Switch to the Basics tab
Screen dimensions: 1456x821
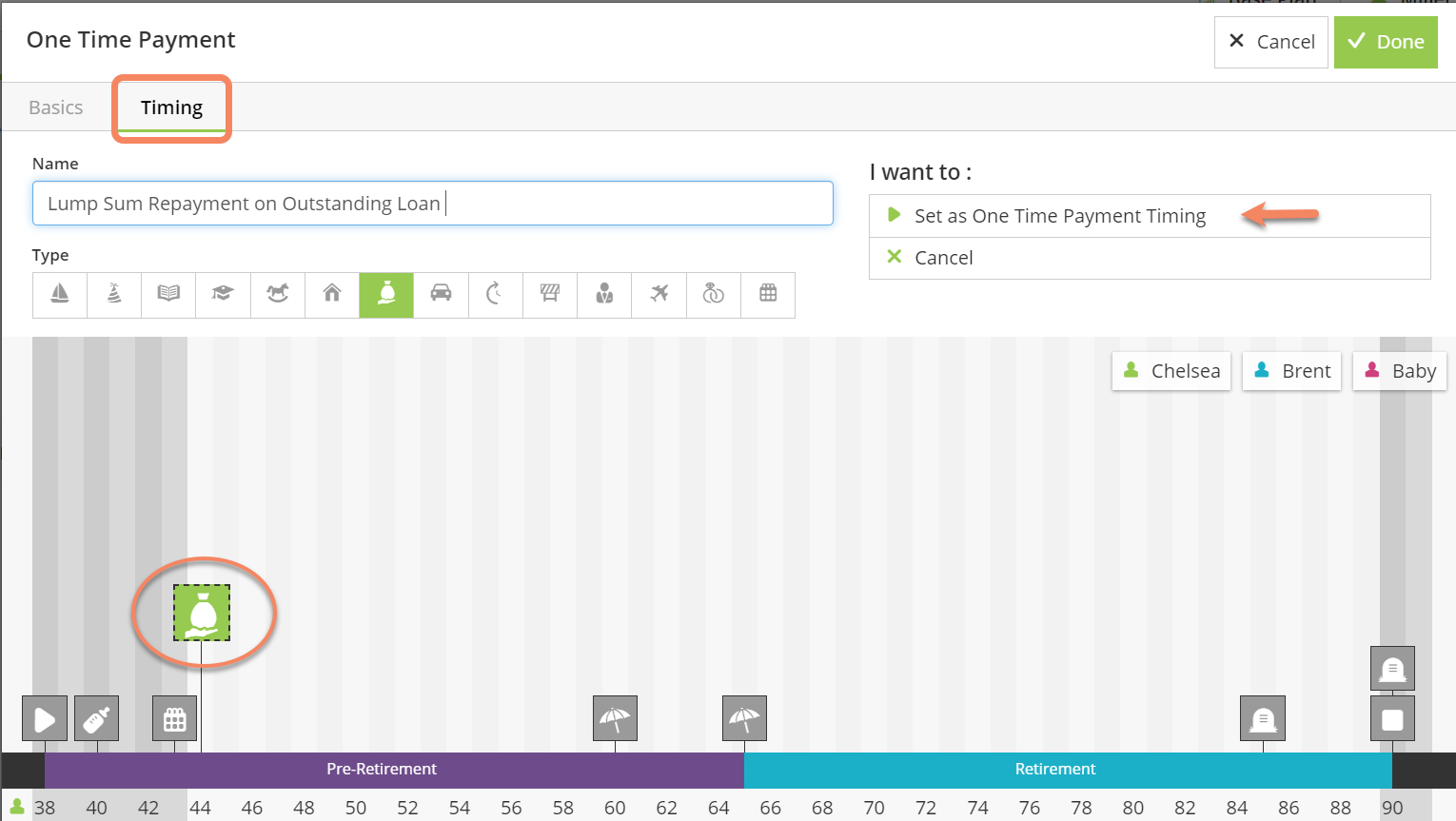pyautogui.click(x=56, y=108)
